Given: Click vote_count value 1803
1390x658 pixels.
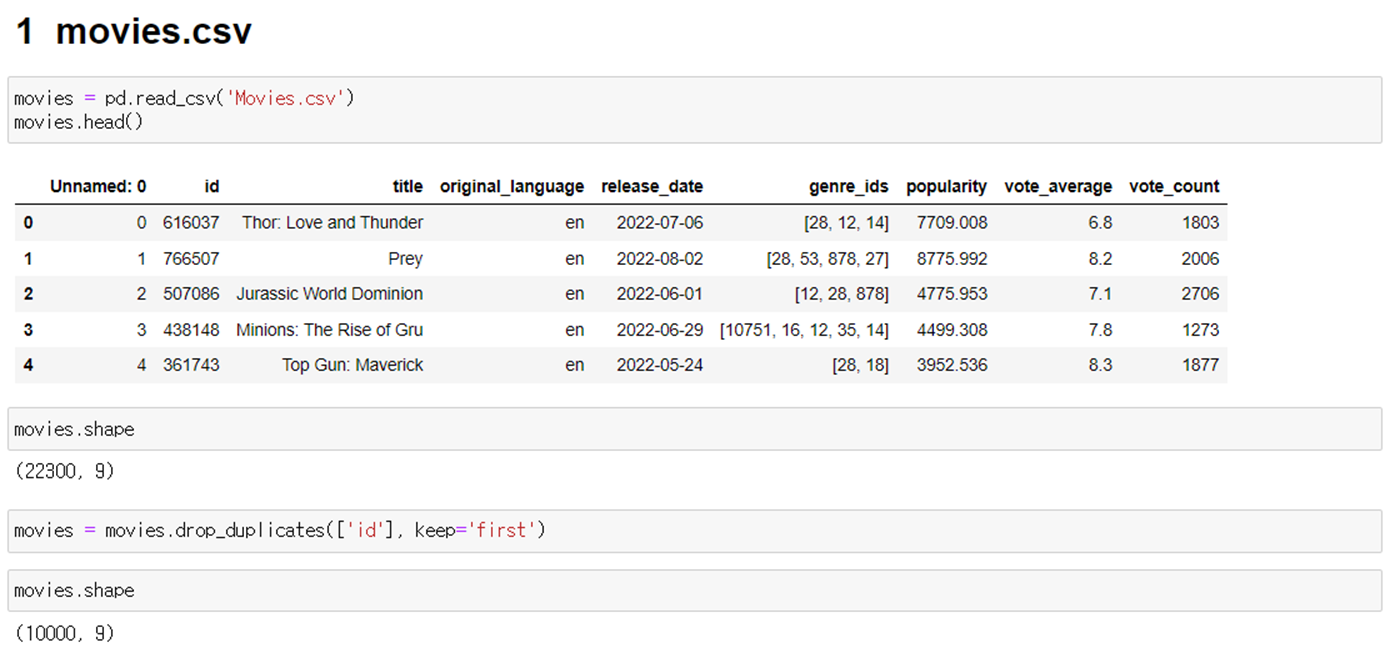Looking at the screenshot, I should (1200, 222).
